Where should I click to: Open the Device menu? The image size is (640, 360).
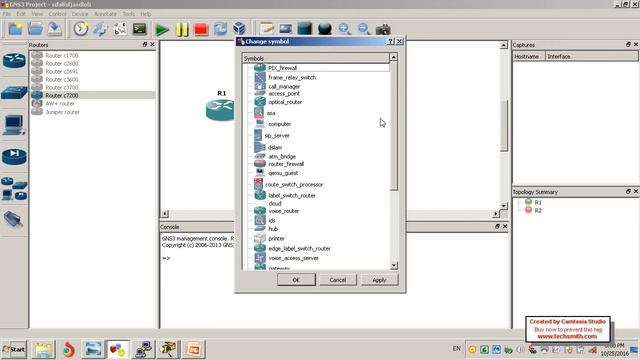click(80, 13)
